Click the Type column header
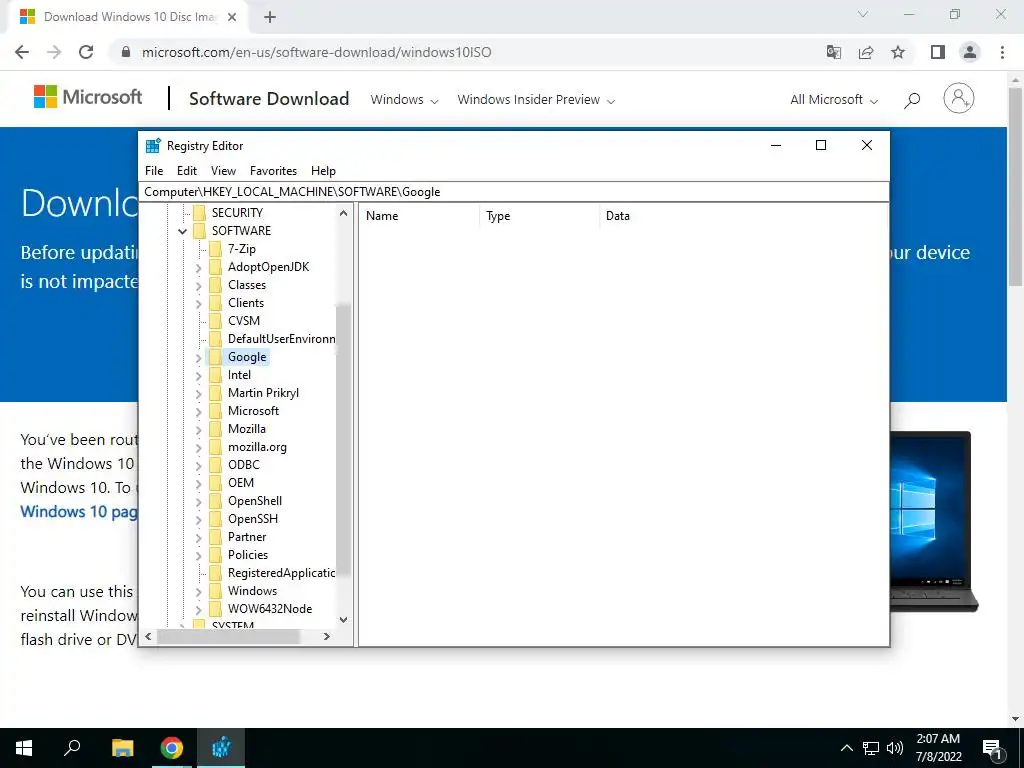The image size is (1024, 768). pyautogui.click(x=539, y=216)
